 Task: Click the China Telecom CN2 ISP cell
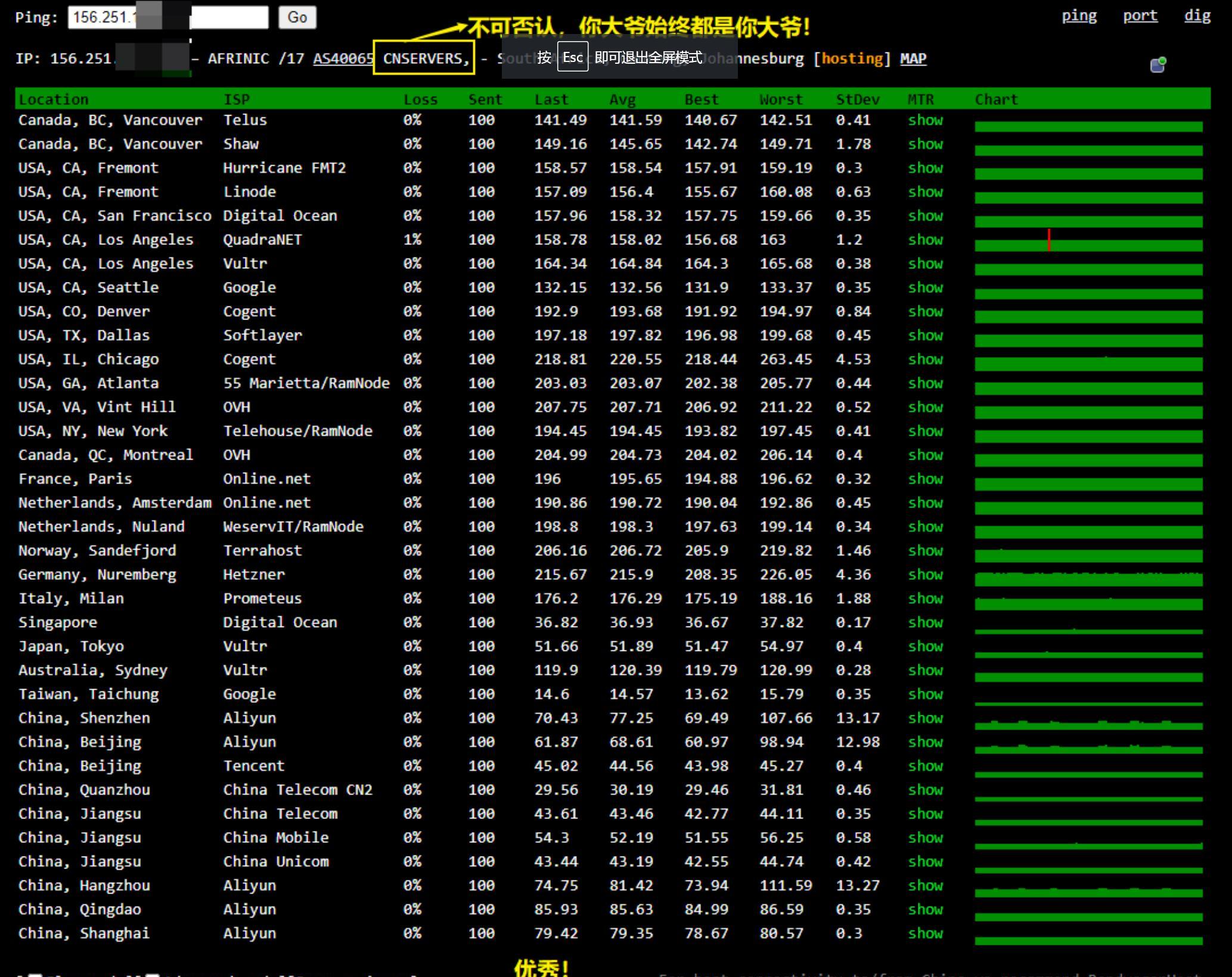(x=297, y=789)
